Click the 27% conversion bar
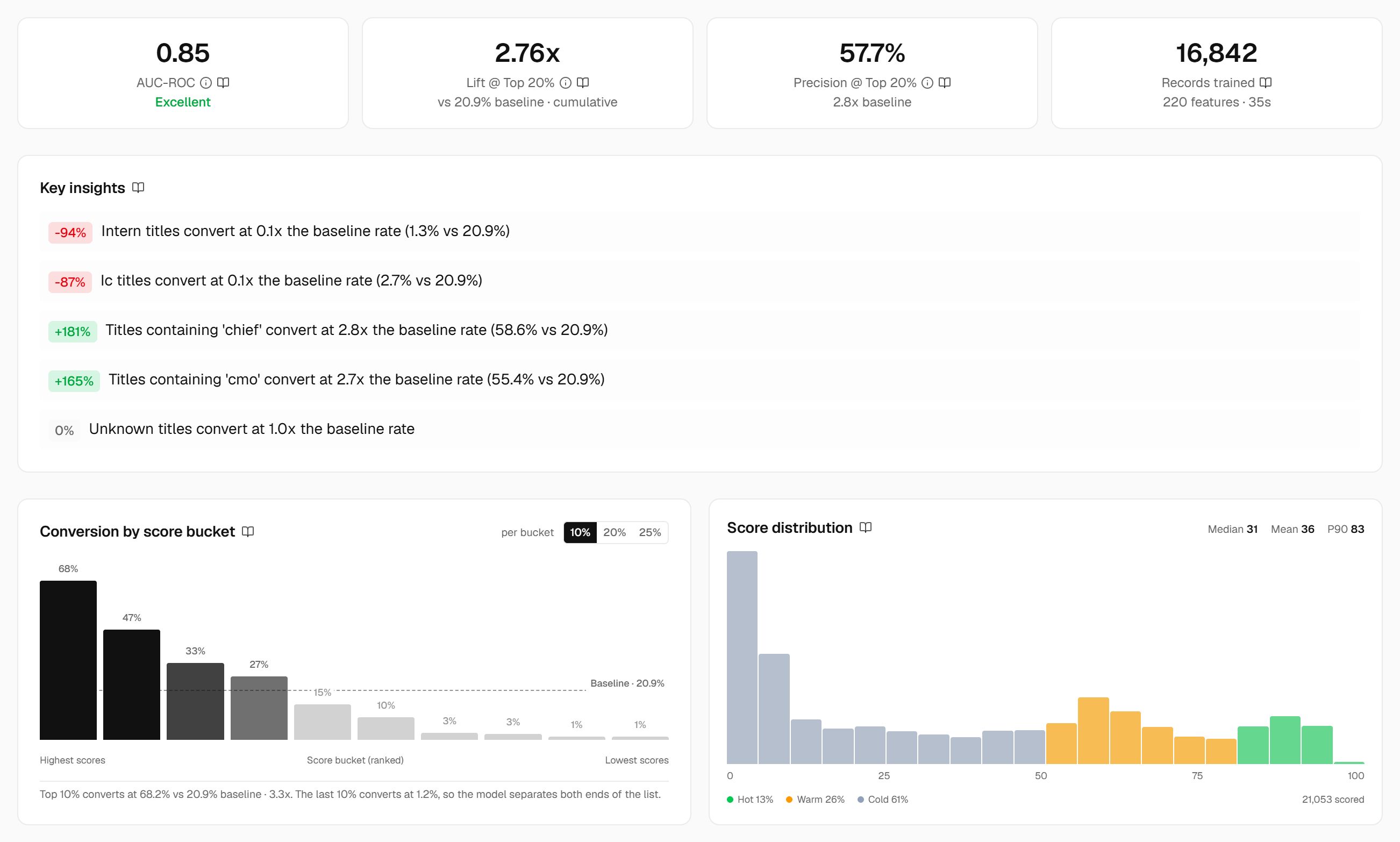 tap(259, 708)
